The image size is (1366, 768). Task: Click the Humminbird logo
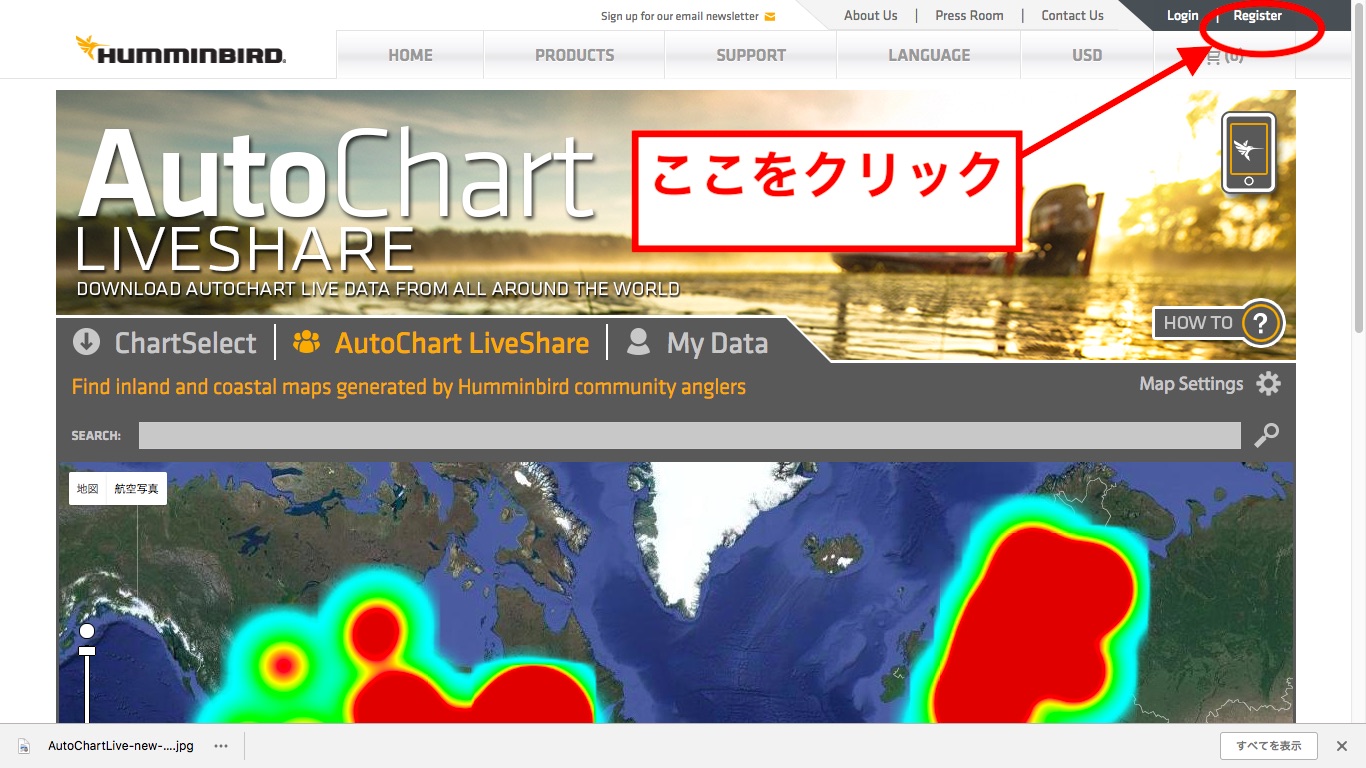coord(181,50)
